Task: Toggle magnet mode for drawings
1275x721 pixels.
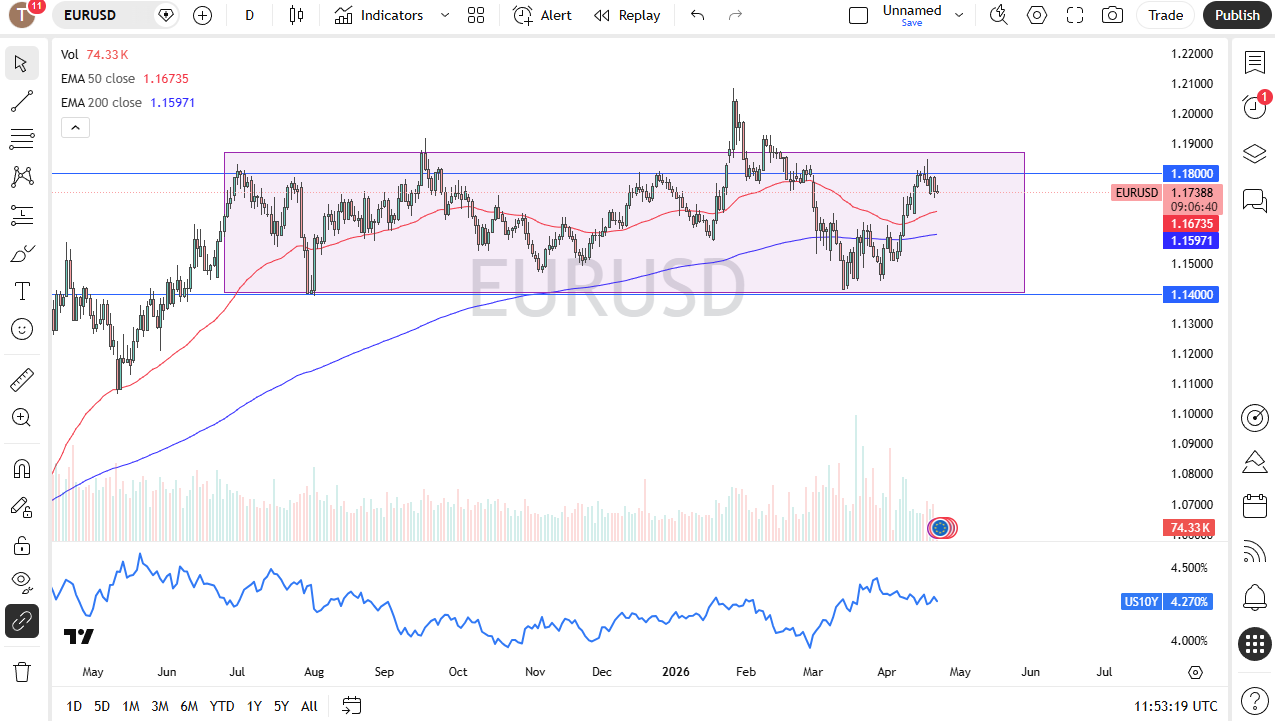Action: click(22, 469)
